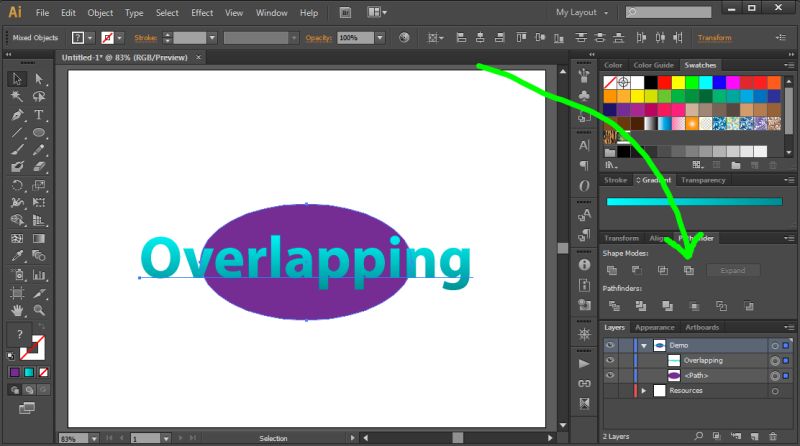This screenshot has width=800, height=446.
Task: Choose the Gradient tool
Action: (x=39, y=238)
